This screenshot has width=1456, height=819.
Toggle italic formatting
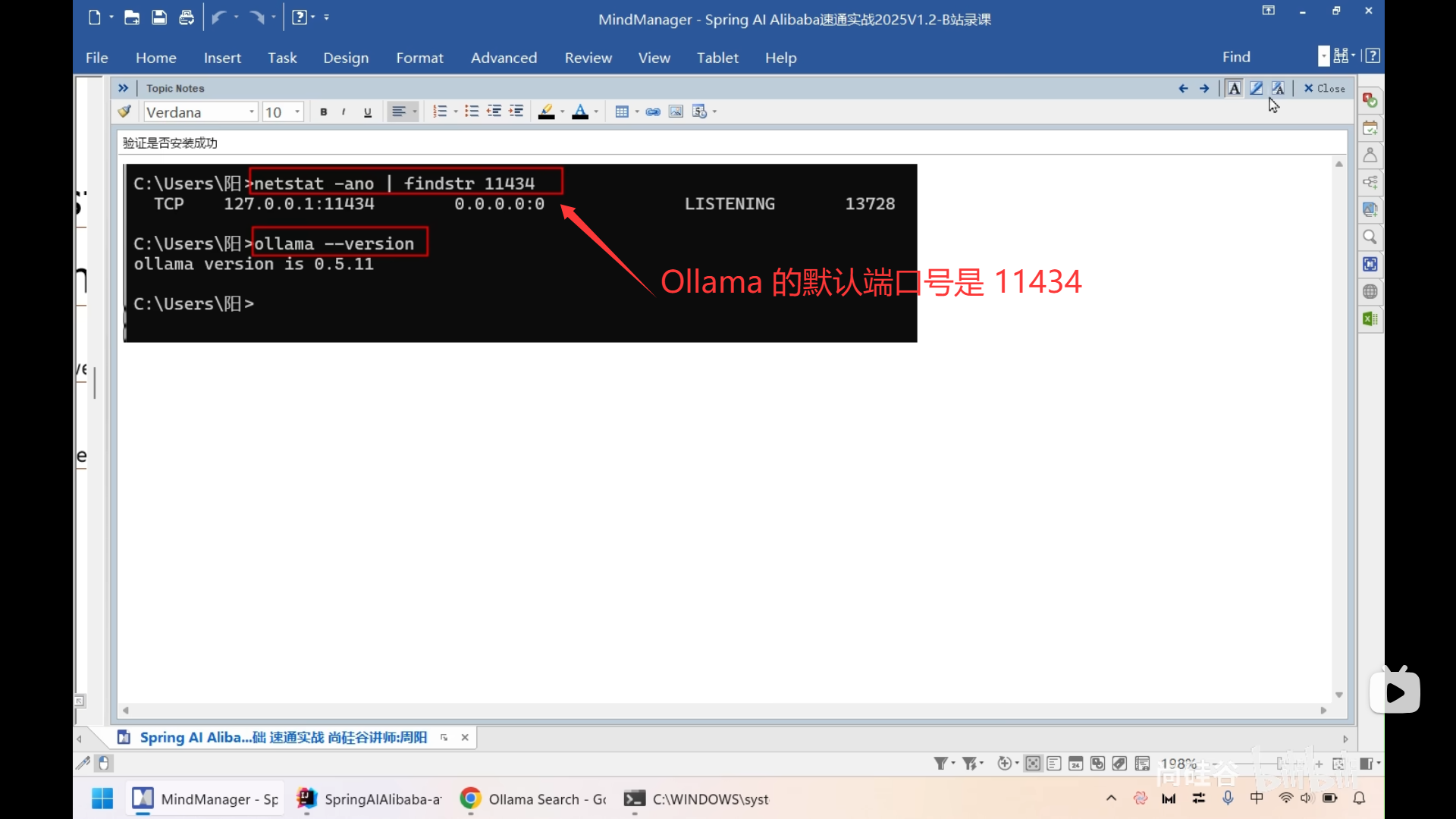(344, 111)
